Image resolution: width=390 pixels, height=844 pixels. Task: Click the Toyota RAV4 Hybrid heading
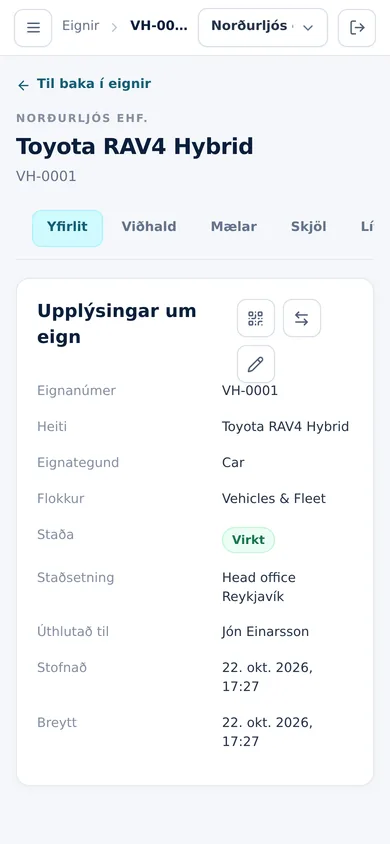coord(134,146)
